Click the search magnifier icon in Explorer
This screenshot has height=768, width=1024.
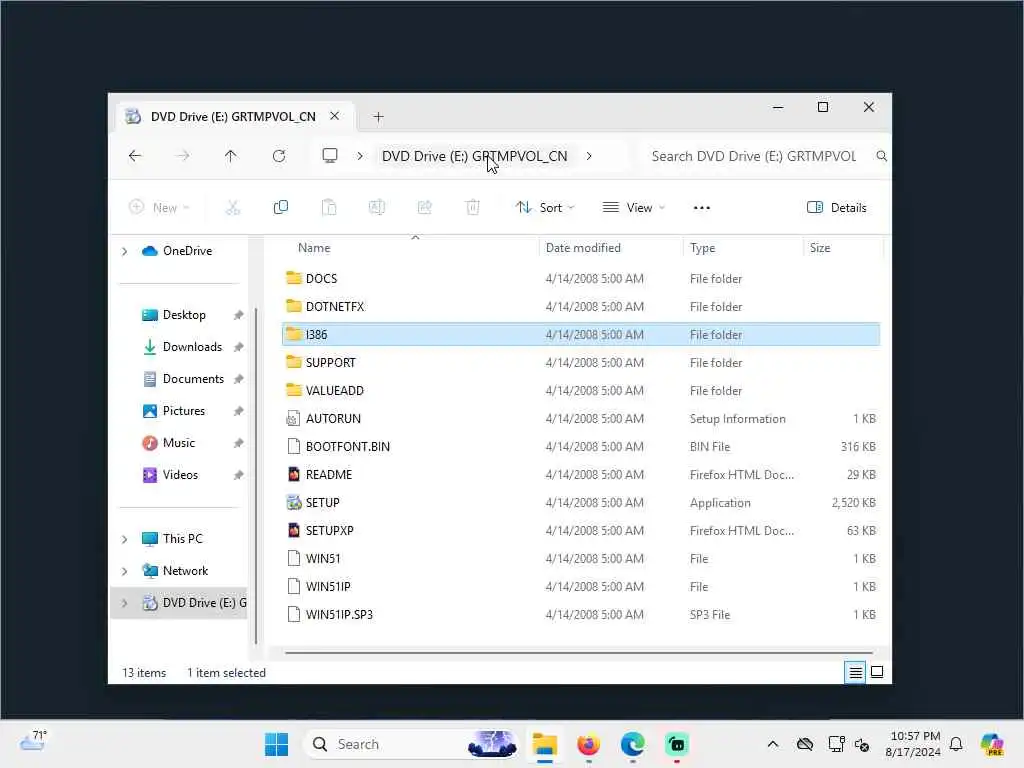pyautogui.click(x=881, y=156)
